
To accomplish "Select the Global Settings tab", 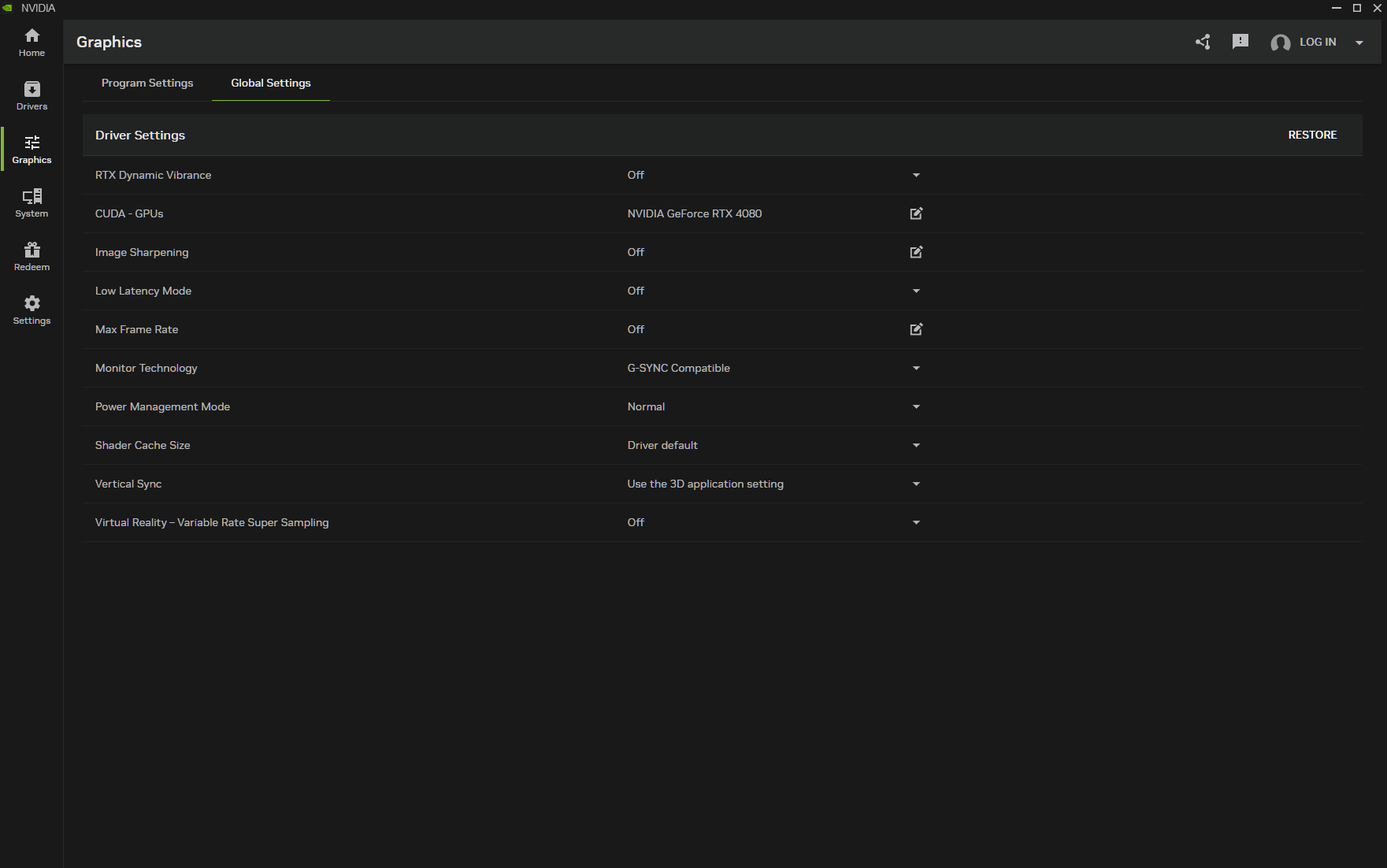I will pos(271,83).
